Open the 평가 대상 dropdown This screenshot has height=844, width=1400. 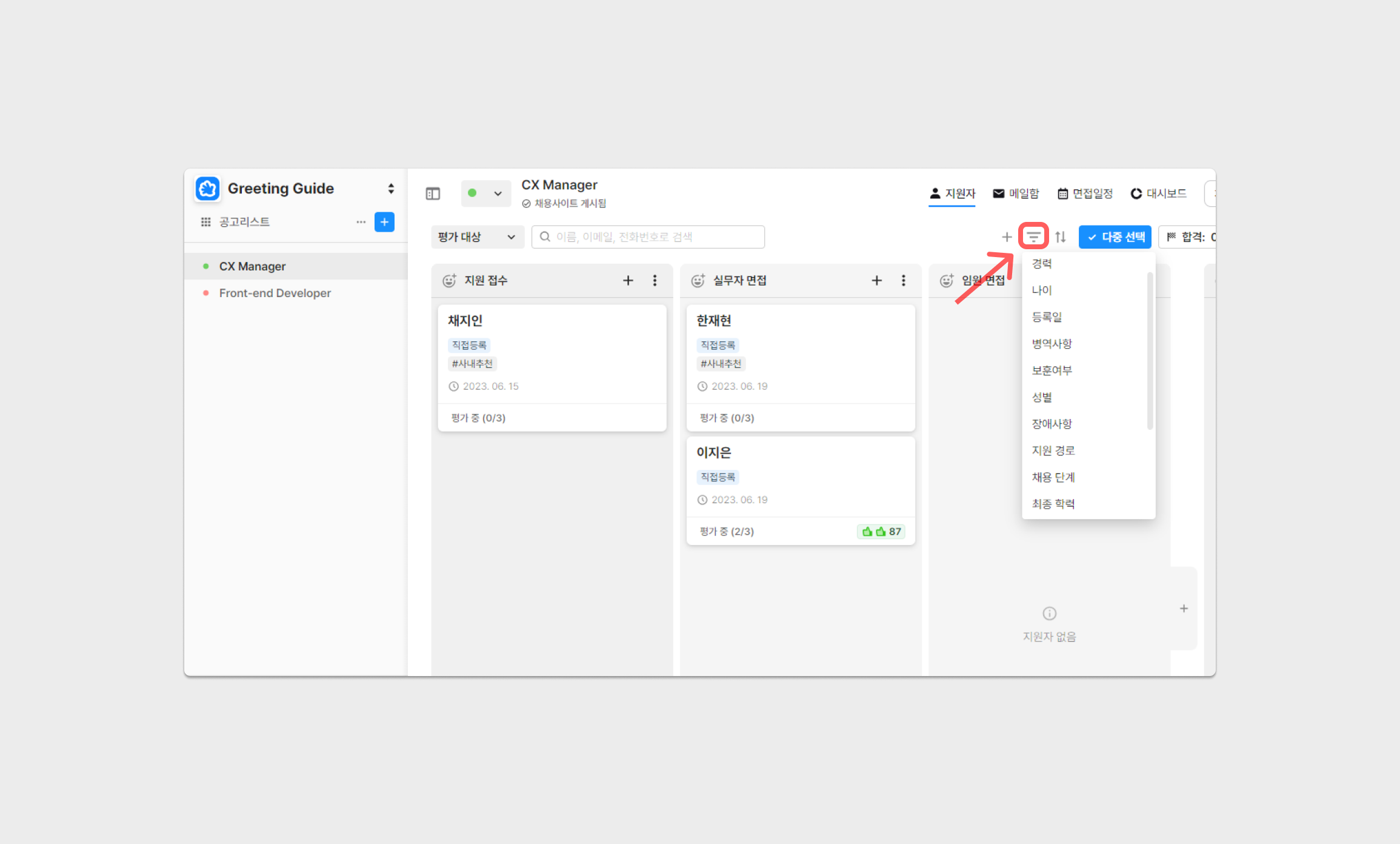pyautogui.click(x=476, y=237)
